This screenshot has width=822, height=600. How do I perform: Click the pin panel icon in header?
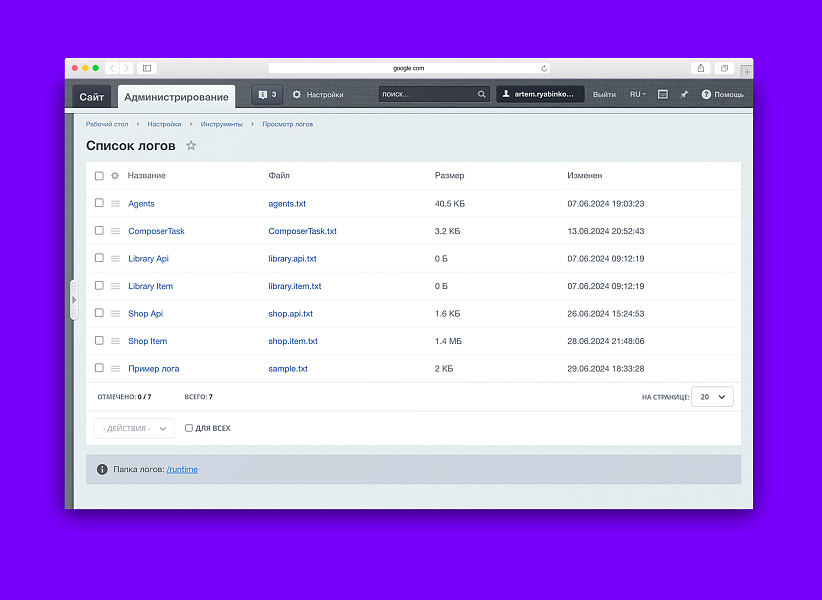[x=684, y=95]
